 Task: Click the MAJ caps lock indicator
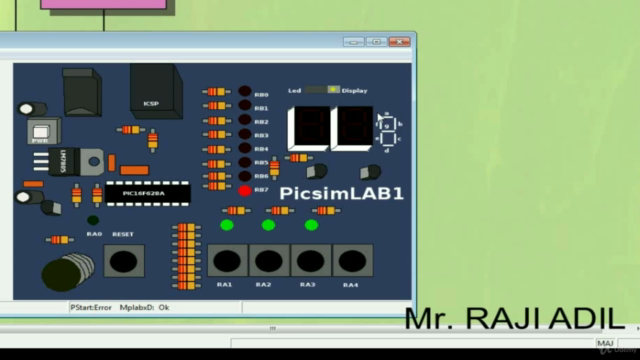(x=605, y=343)
